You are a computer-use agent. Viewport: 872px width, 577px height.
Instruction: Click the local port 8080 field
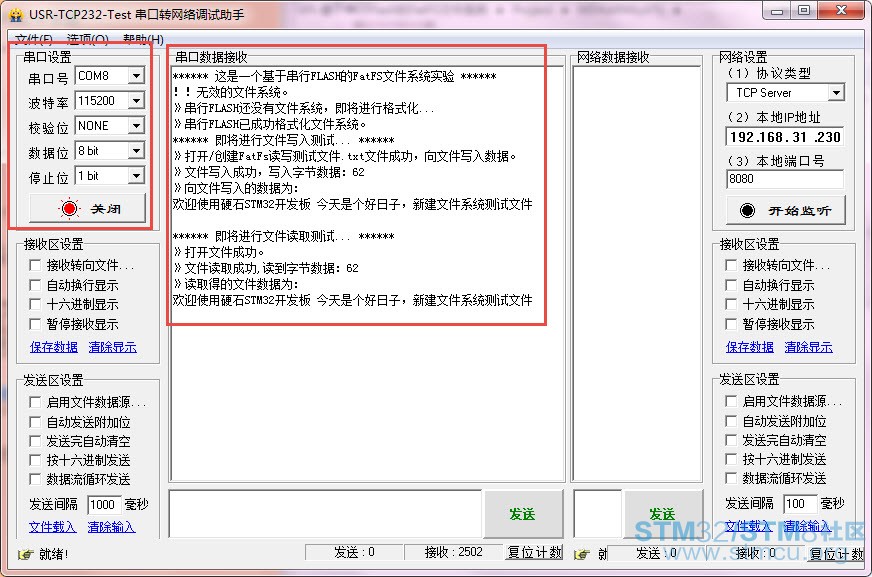coord(785,179)
